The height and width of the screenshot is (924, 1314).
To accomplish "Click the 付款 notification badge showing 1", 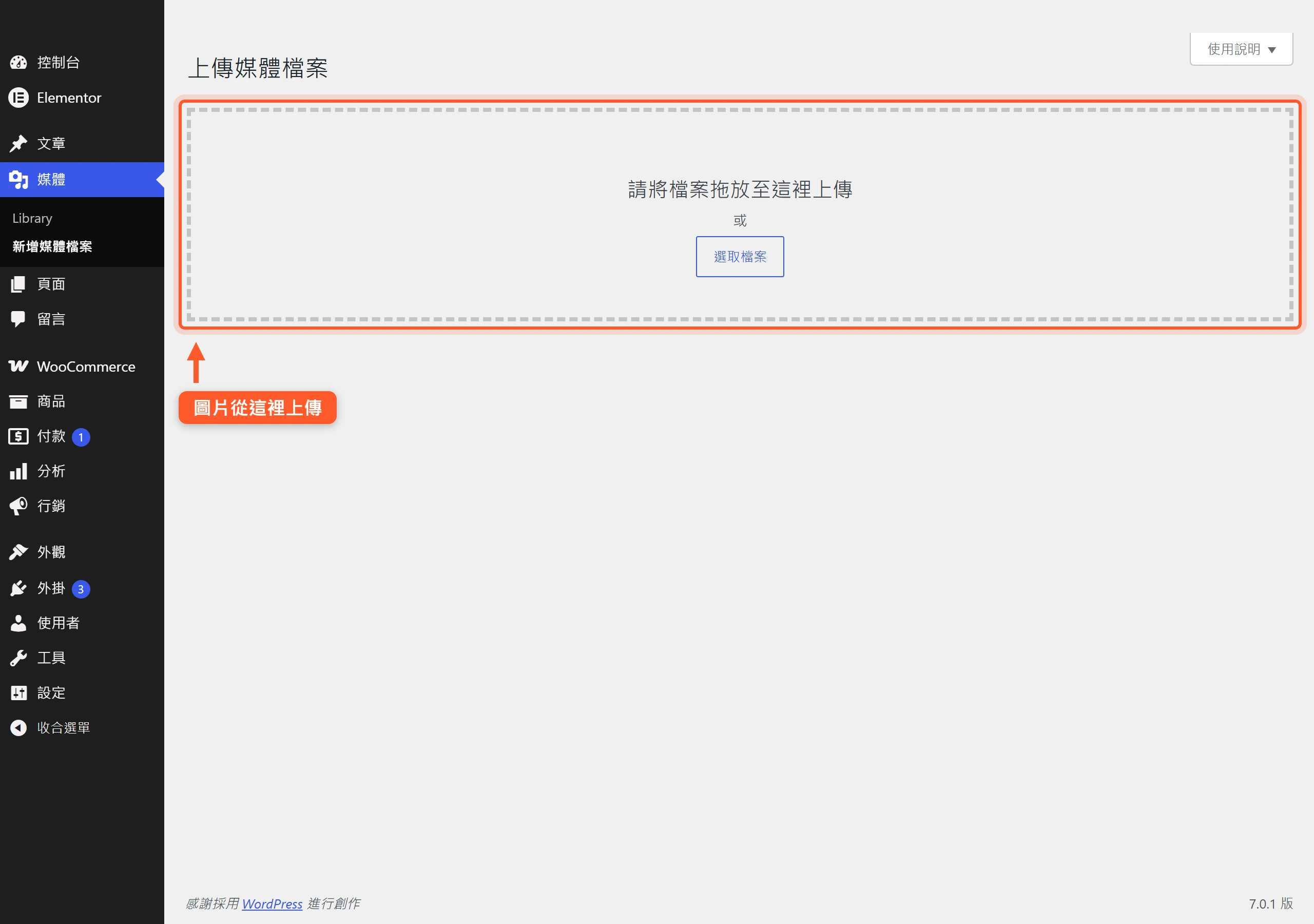I will (81, 437).
